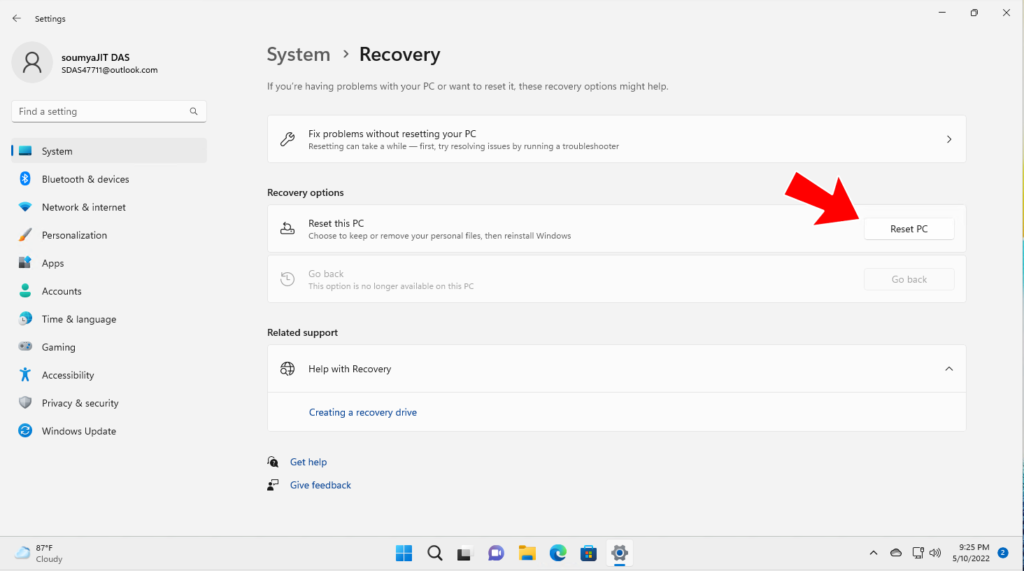Go to Network & internet settings
Viewport: 1024px width, 571px height.
(x=109, y=207)
